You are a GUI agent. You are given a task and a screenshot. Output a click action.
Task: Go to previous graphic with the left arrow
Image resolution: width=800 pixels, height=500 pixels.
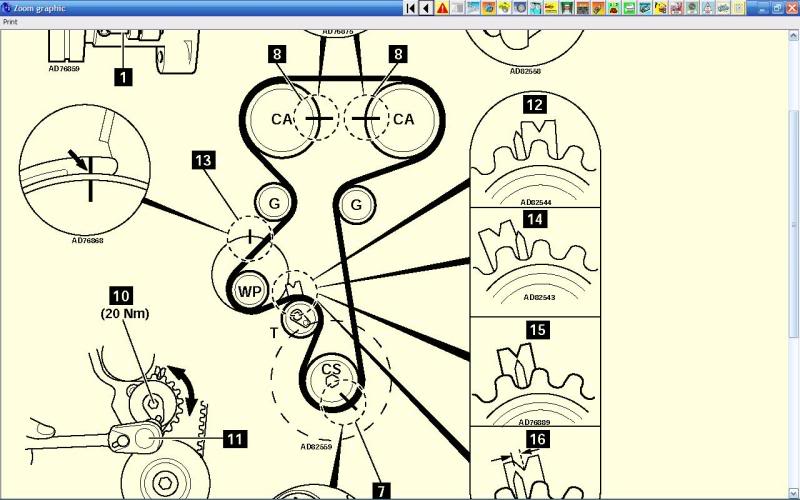click(426, 8)
